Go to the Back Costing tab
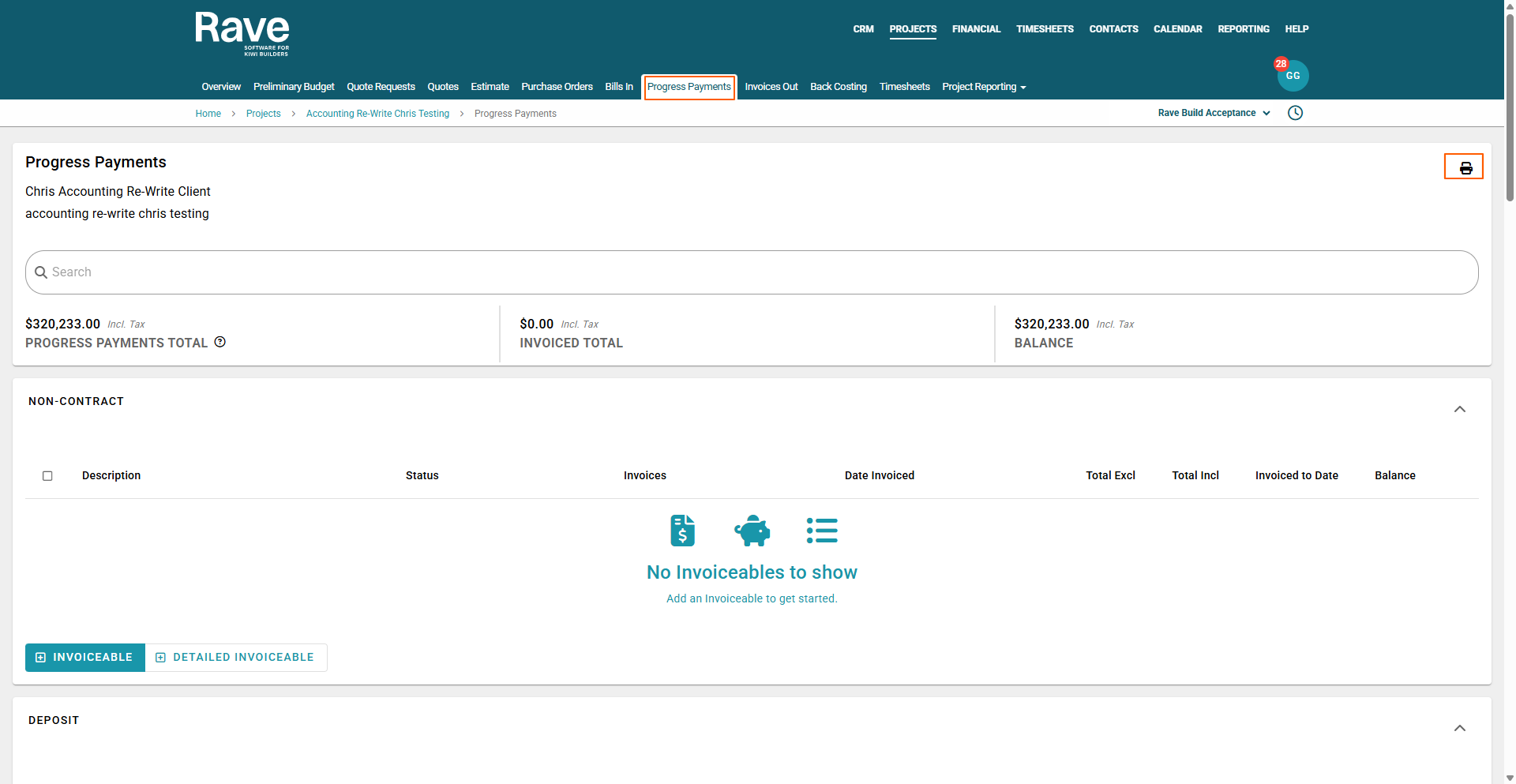 coord(839,87)
